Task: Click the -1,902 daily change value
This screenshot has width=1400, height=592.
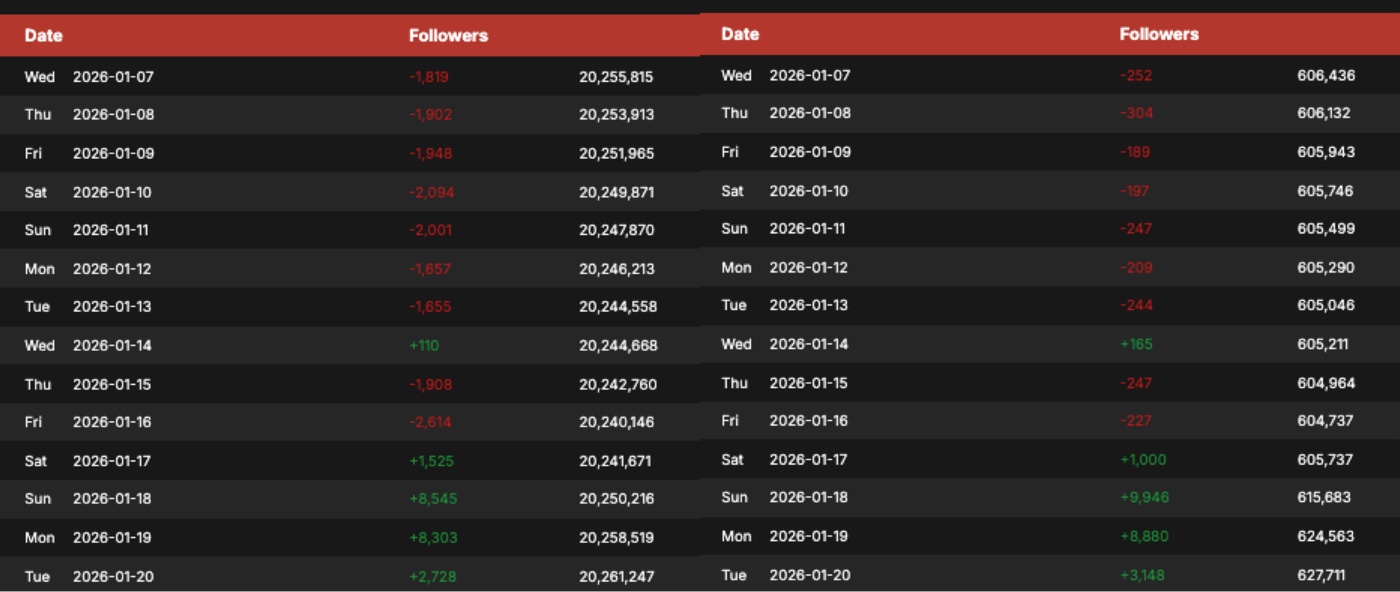Action: (430, 115)
